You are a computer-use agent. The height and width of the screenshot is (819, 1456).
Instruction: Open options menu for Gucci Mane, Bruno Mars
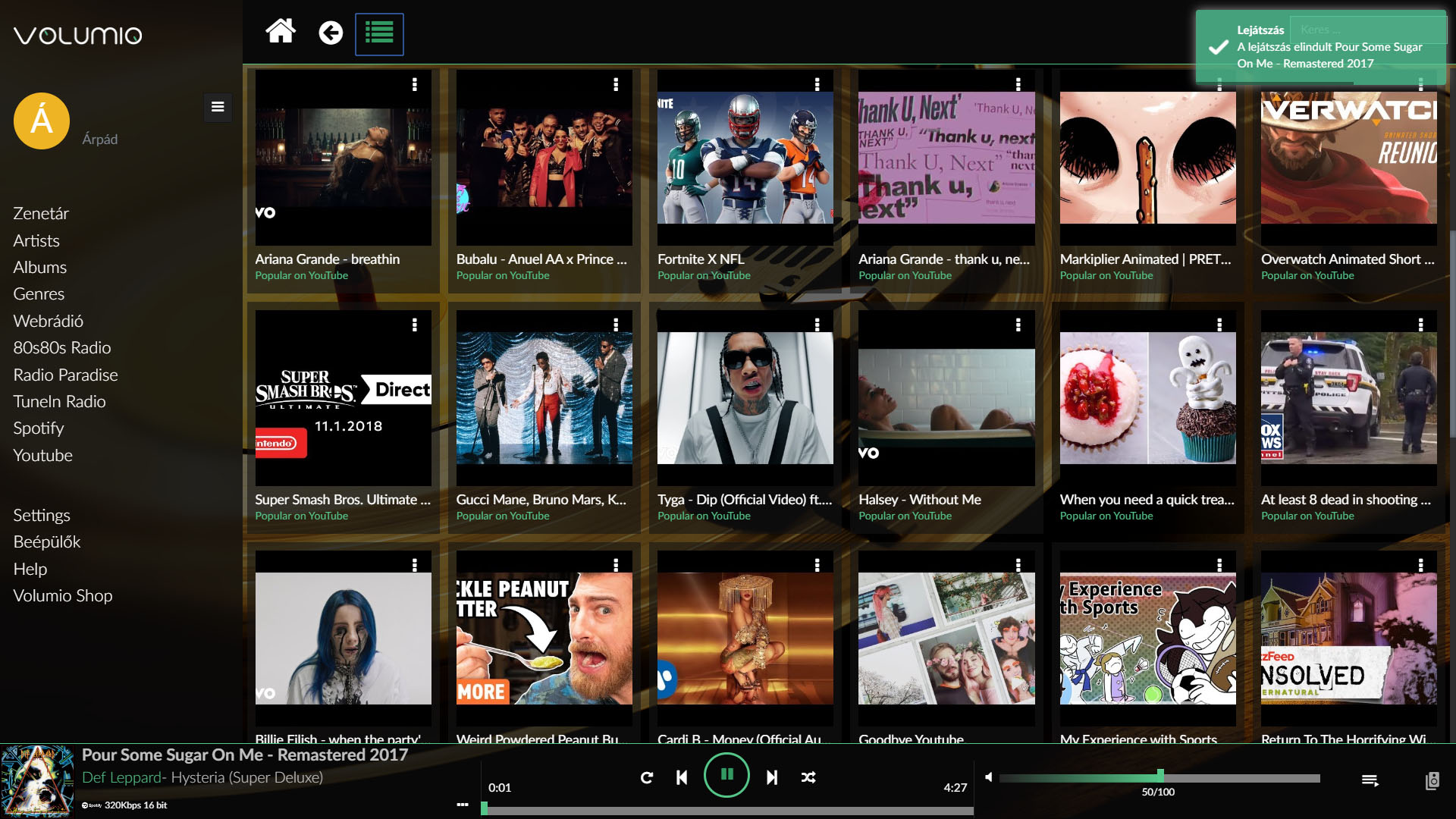pyautogui.click(x=616, y=325)
